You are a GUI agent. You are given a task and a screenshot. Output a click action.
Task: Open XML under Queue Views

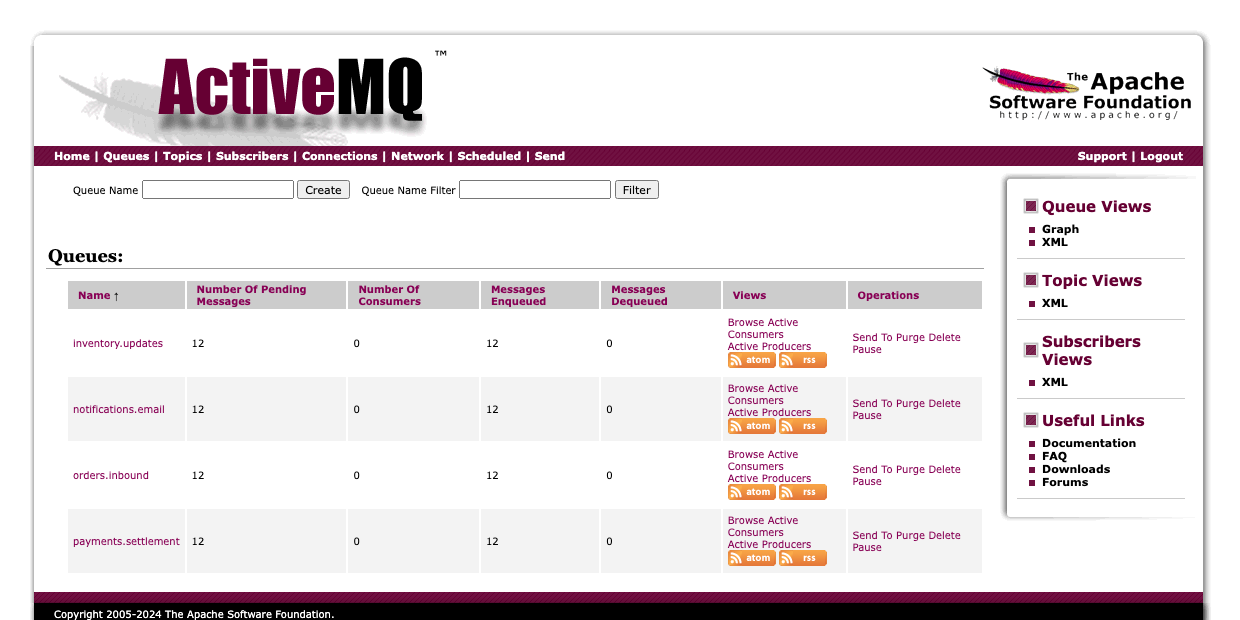(1054, 242)
